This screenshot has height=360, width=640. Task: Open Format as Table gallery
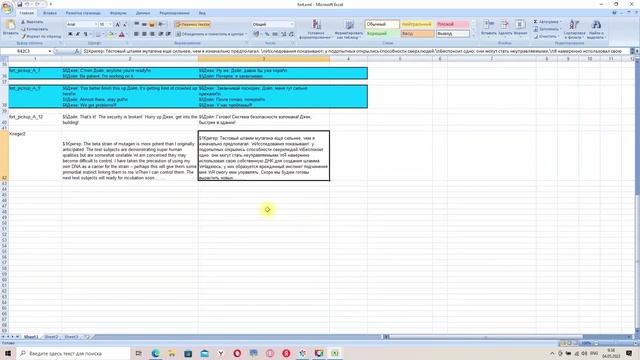pyautogui.click(x=349, y=29)
